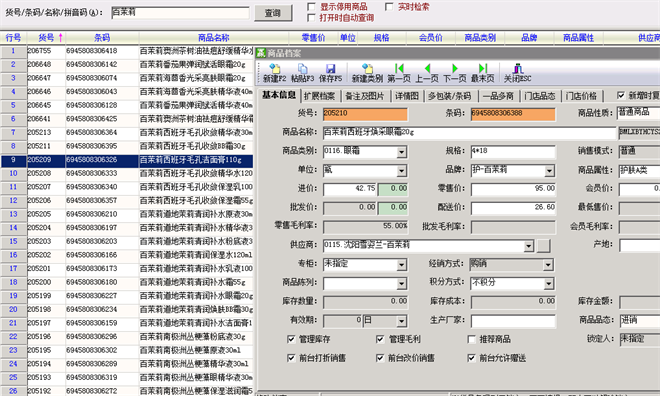This screenshot has height=396, width=660.
Task: Check 推荐商品 checkbox
Action: click(471, 339)
